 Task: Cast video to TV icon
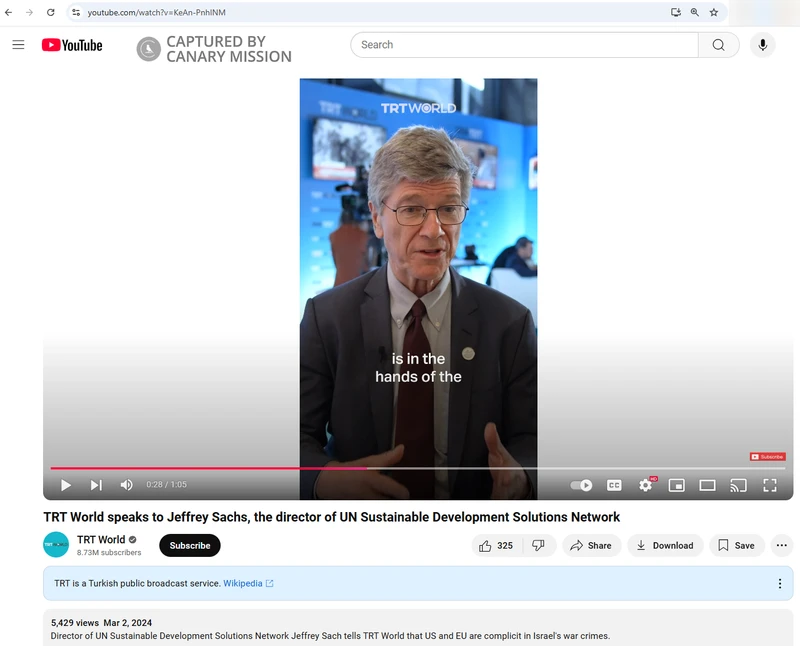pos(738,485)
